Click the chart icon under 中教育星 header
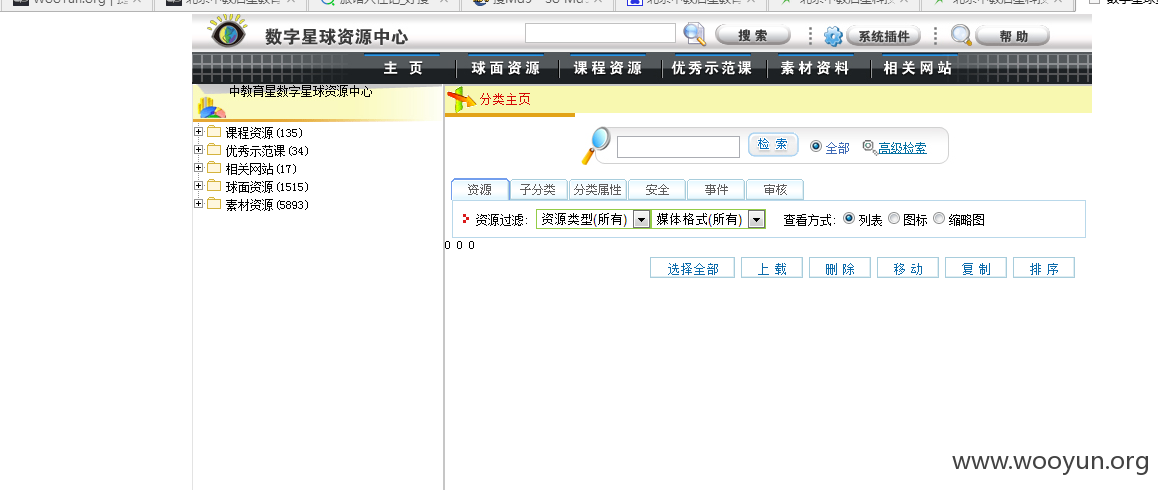 coord(210,109)
